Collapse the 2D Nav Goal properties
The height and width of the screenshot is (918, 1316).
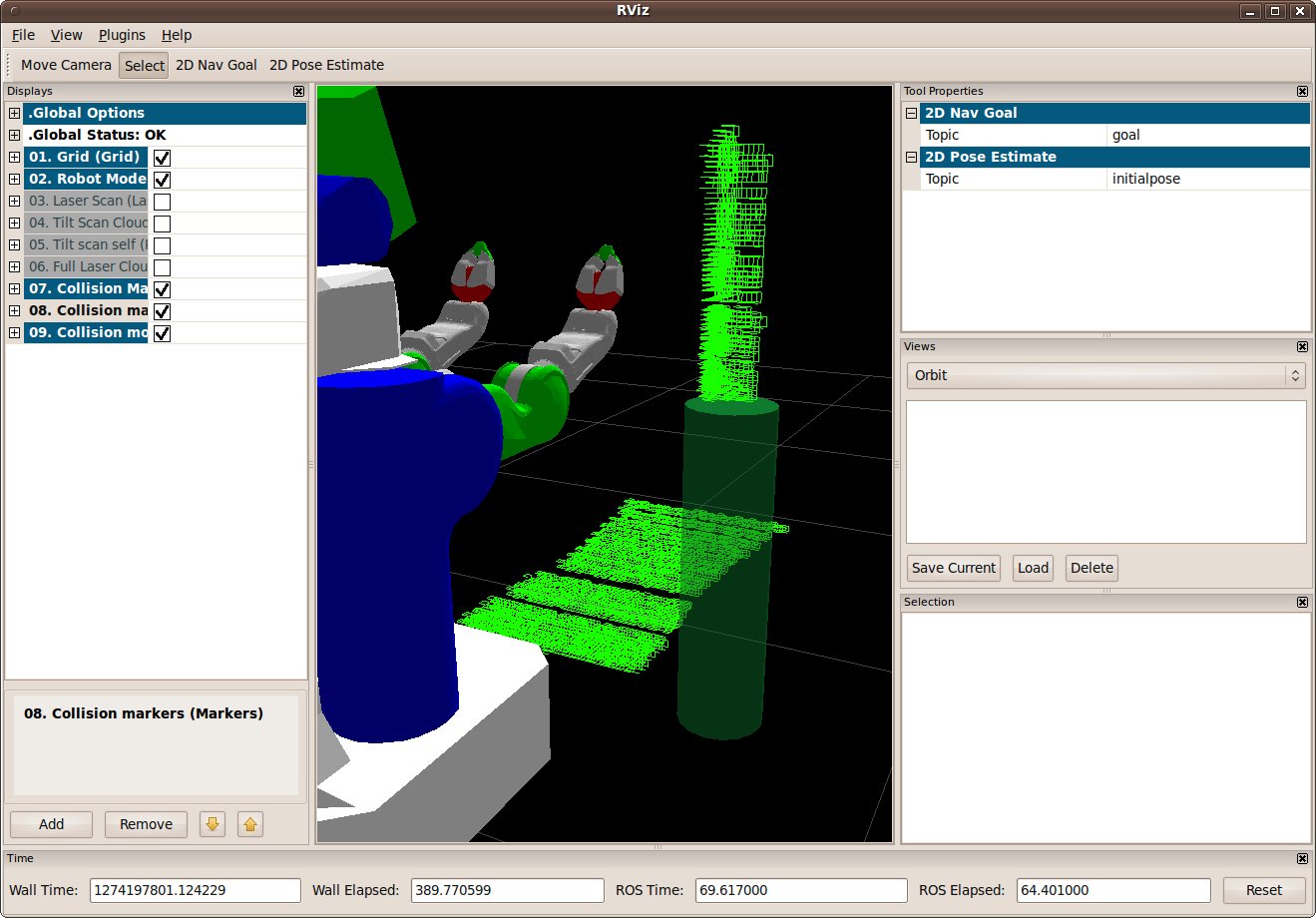coord(911,114)
